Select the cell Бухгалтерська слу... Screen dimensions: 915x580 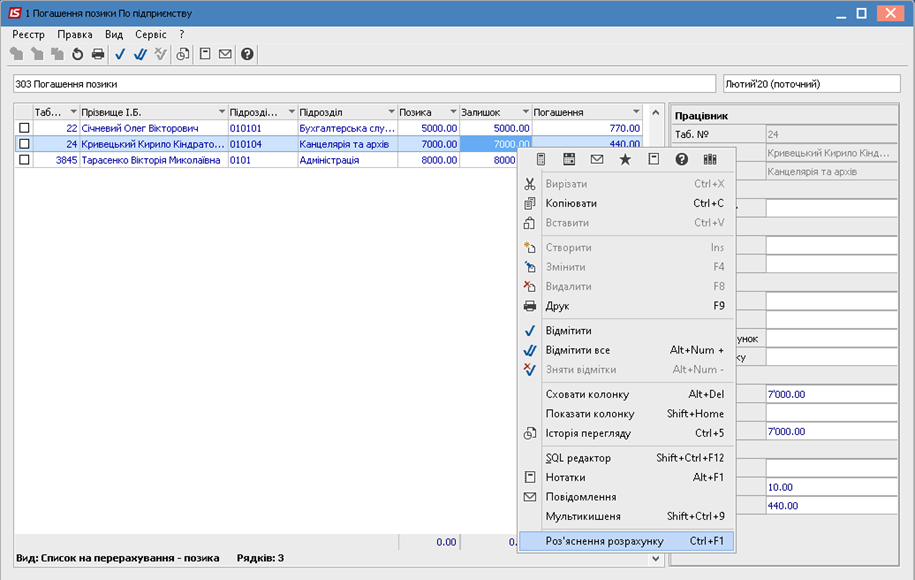click(x=347, y=128)
